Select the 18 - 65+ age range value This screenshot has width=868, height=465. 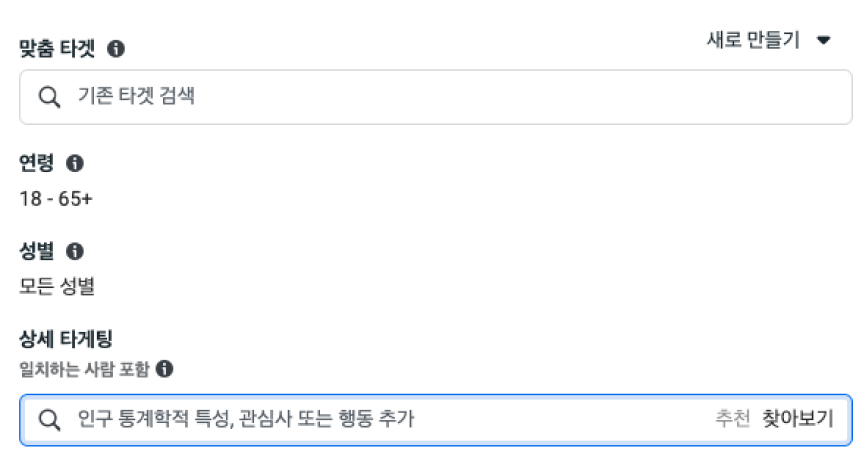pos(56,198)
